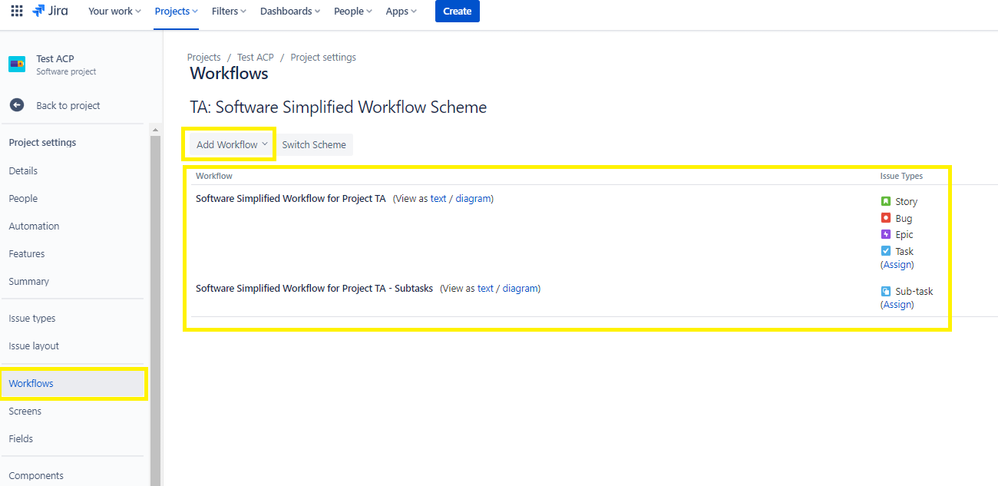Viewport: 998px width, 486px height.
Task: Click the Projects breadcrumb link
Action: coord(204,57)
